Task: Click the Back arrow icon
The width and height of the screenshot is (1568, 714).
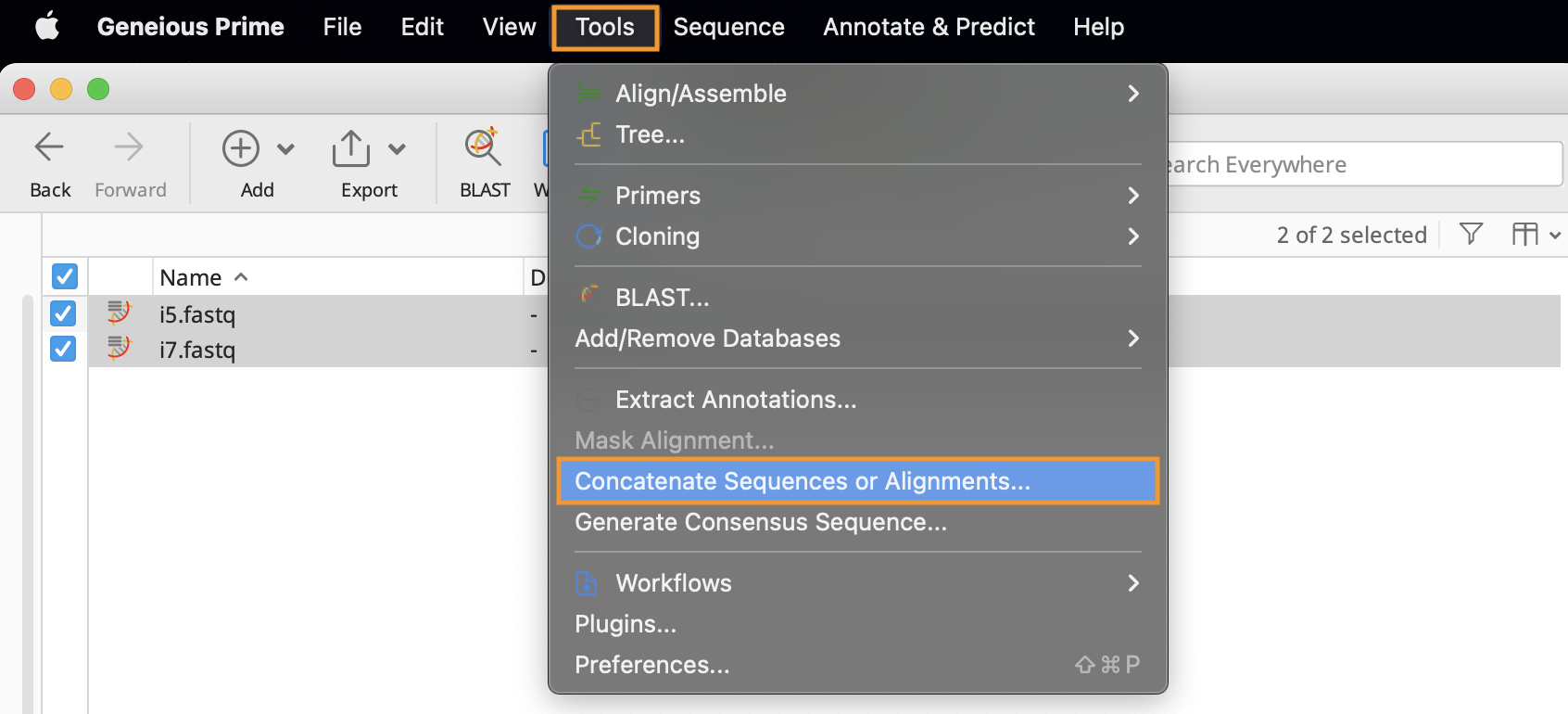Action: [x=49, y=147]
